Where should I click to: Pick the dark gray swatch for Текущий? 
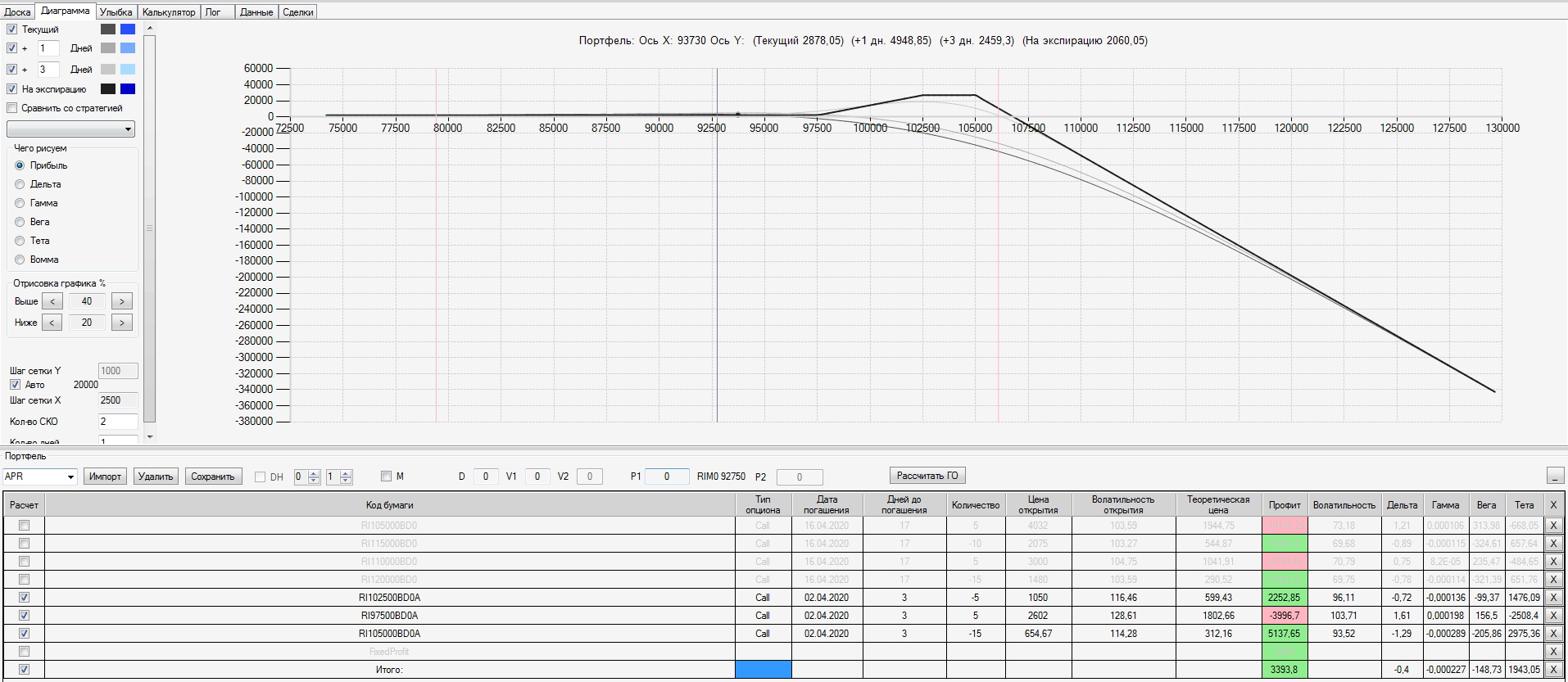[108, 29]
